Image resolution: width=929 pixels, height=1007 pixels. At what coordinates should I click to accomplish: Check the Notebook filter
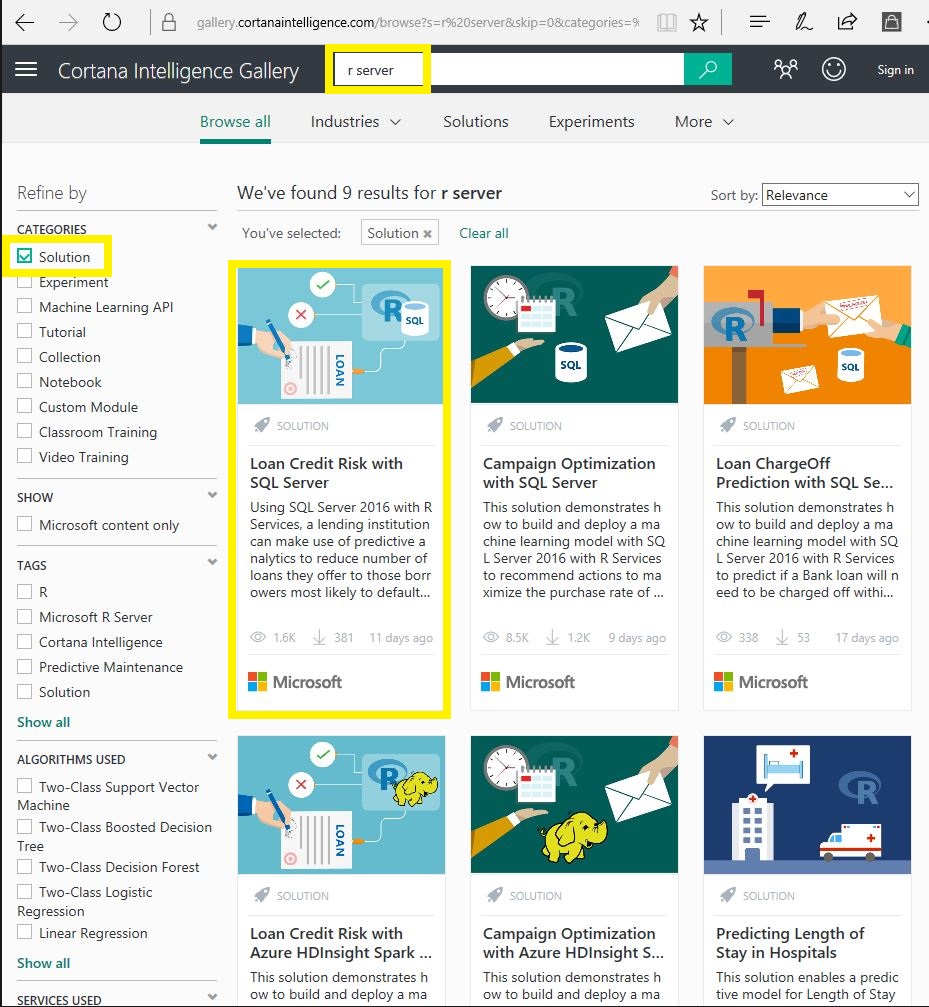[x=24, y=381]
